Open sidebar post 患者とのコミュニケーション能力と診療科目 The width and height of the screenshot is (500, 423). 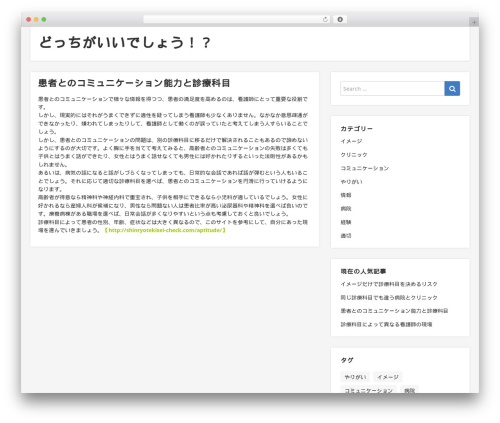pyautogui.click(x=394, y=311)
